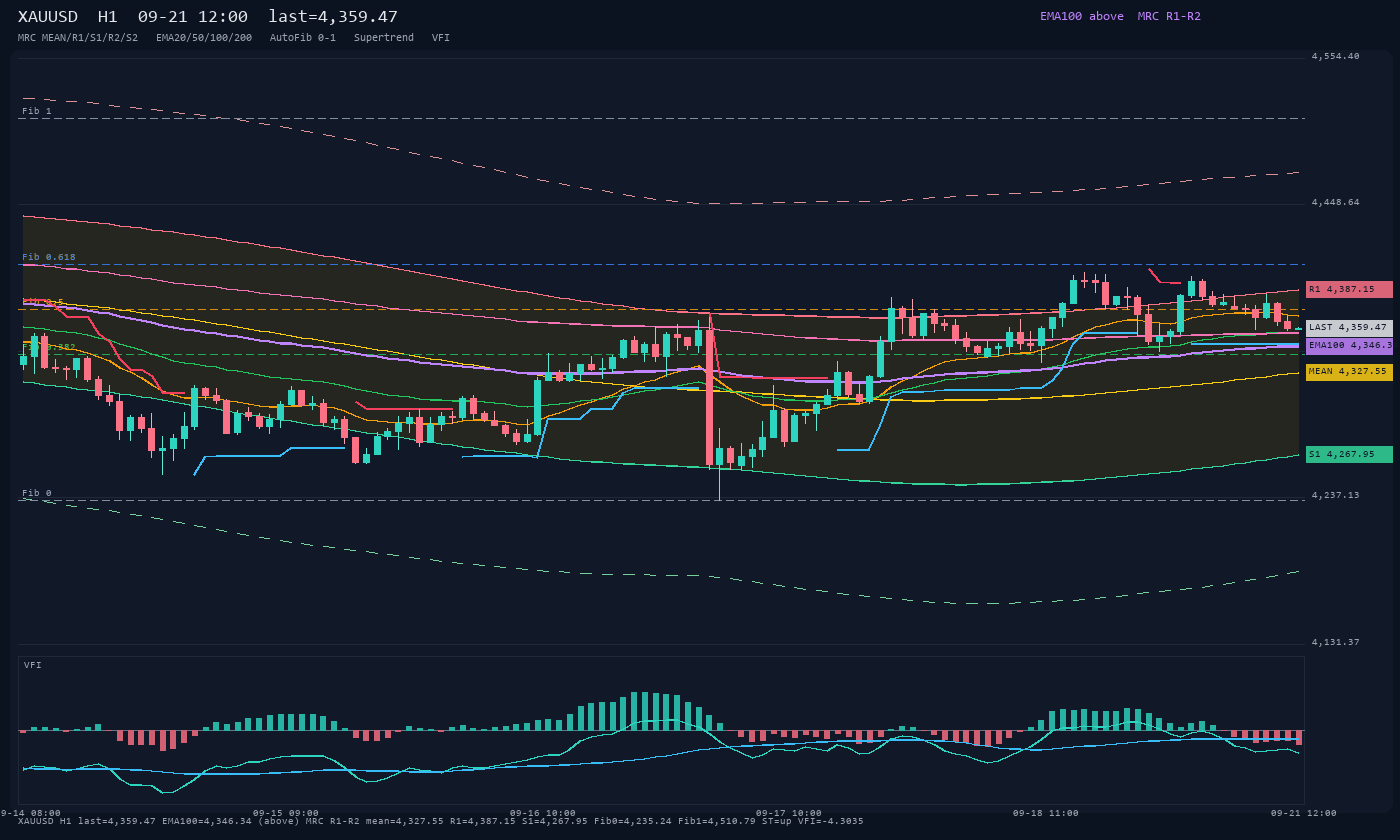The width and height of the screenshot is (1400, 840).
Task: Click the S1 4,267.95 price tag
Action: pos(1349,454)
